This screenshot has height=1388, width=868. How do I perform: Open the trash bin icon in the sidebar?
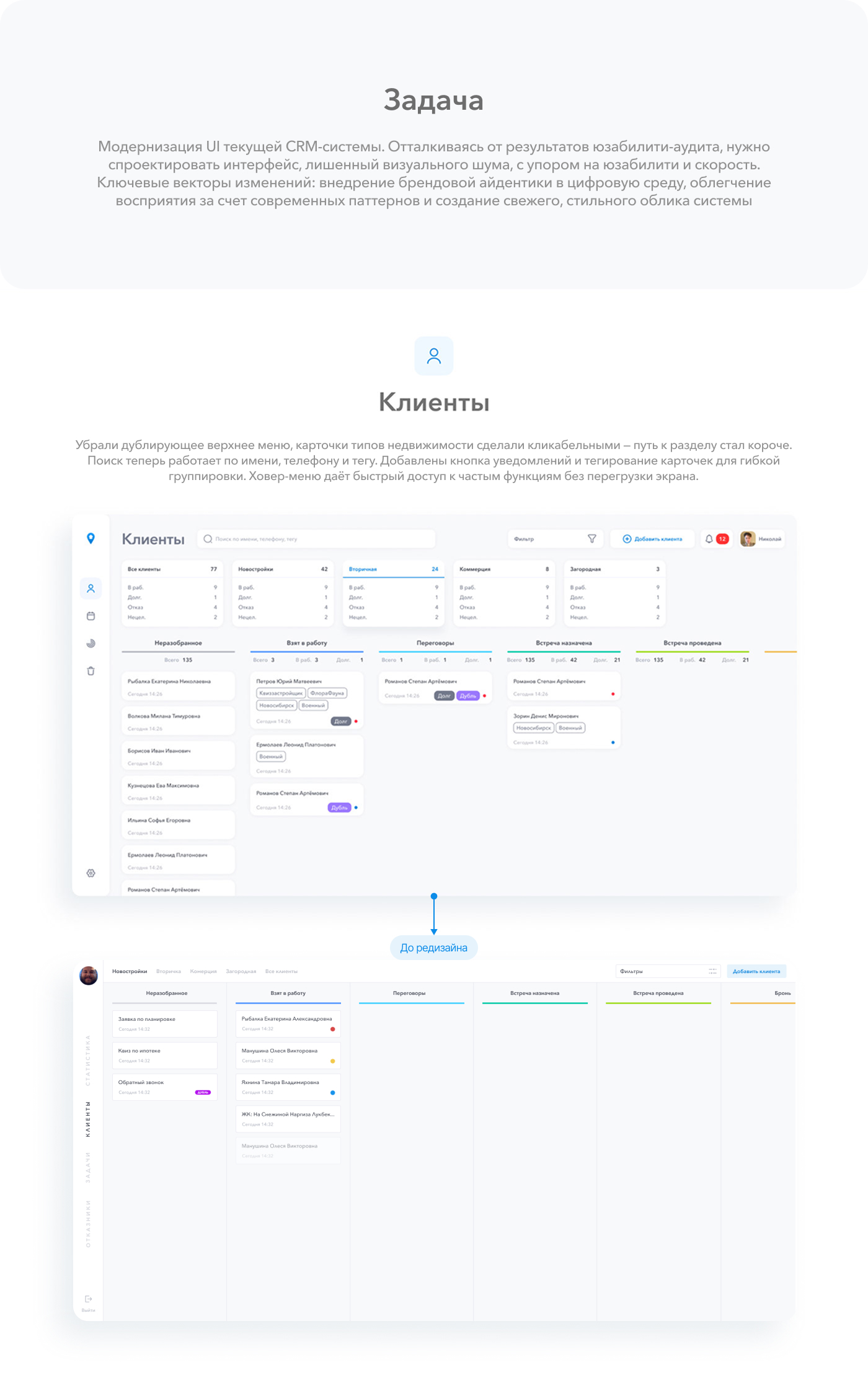pyautogui.click(x=91, y=671)
